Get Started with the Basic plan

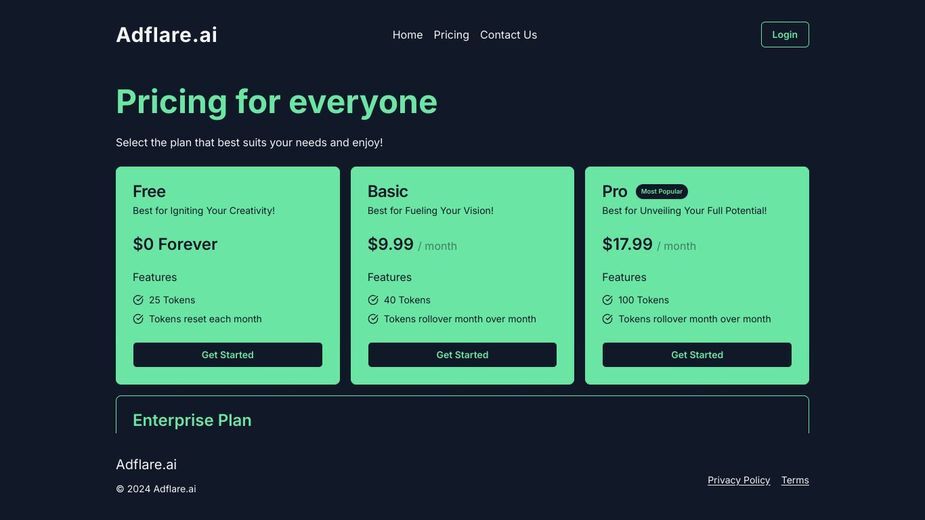[462, 355]
